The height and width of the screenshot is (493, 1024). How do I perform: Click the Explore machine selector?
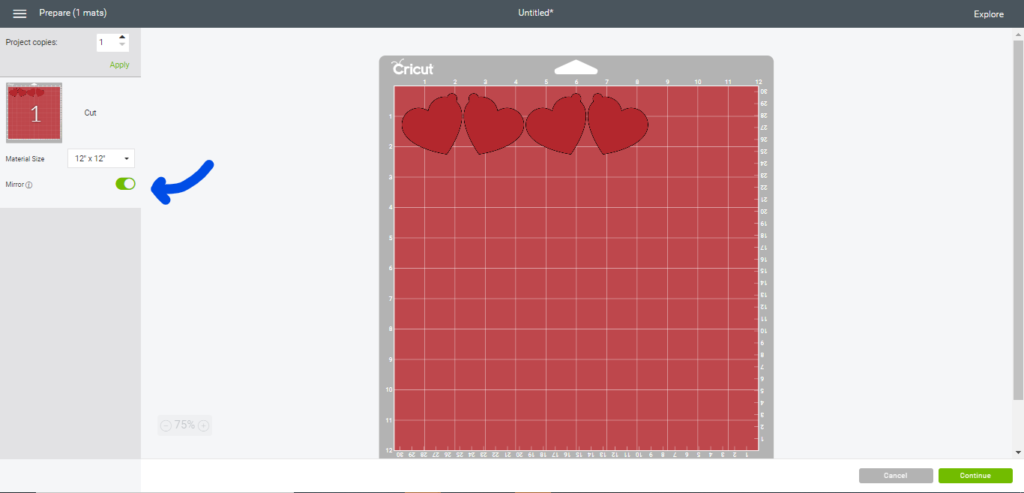[988, 14]
